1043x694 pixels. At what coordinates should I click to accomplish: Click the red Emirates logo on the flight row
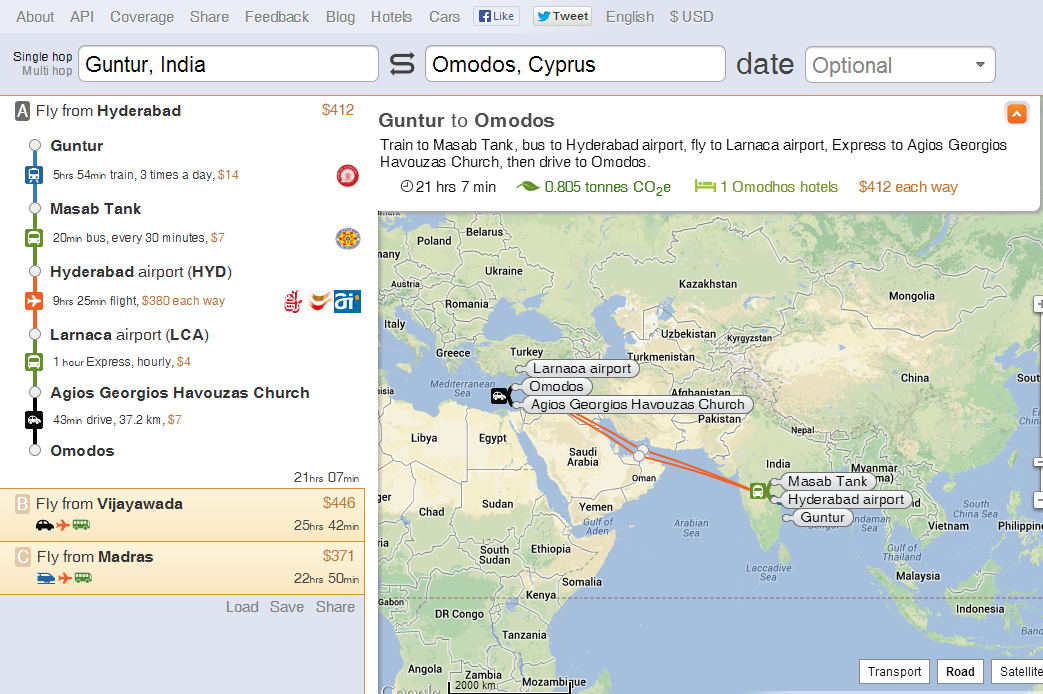(x=293, y=301)
